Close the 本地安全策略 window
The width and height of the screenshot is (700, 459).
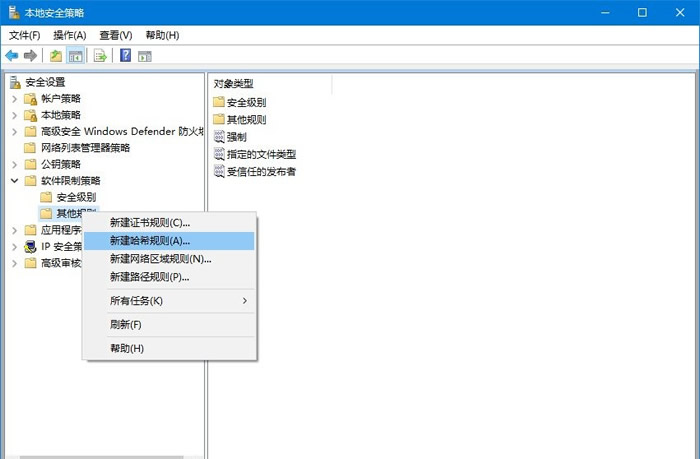click(680, 13)
